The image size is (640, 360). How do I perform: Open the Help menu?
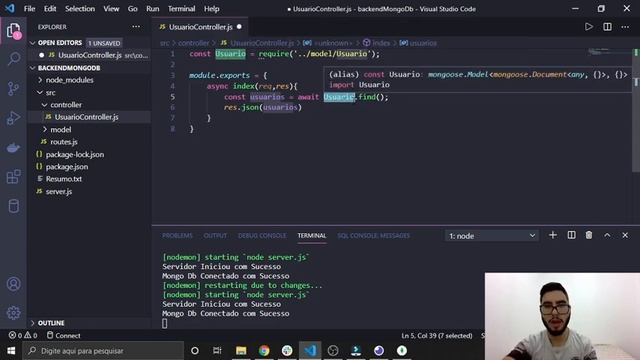point(211,9)
